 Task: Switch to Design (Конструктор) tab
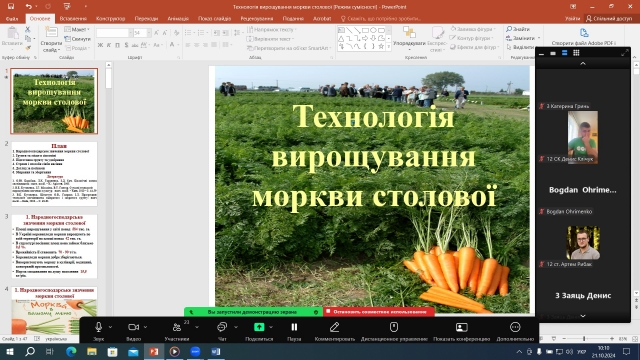tap(110, 18)
